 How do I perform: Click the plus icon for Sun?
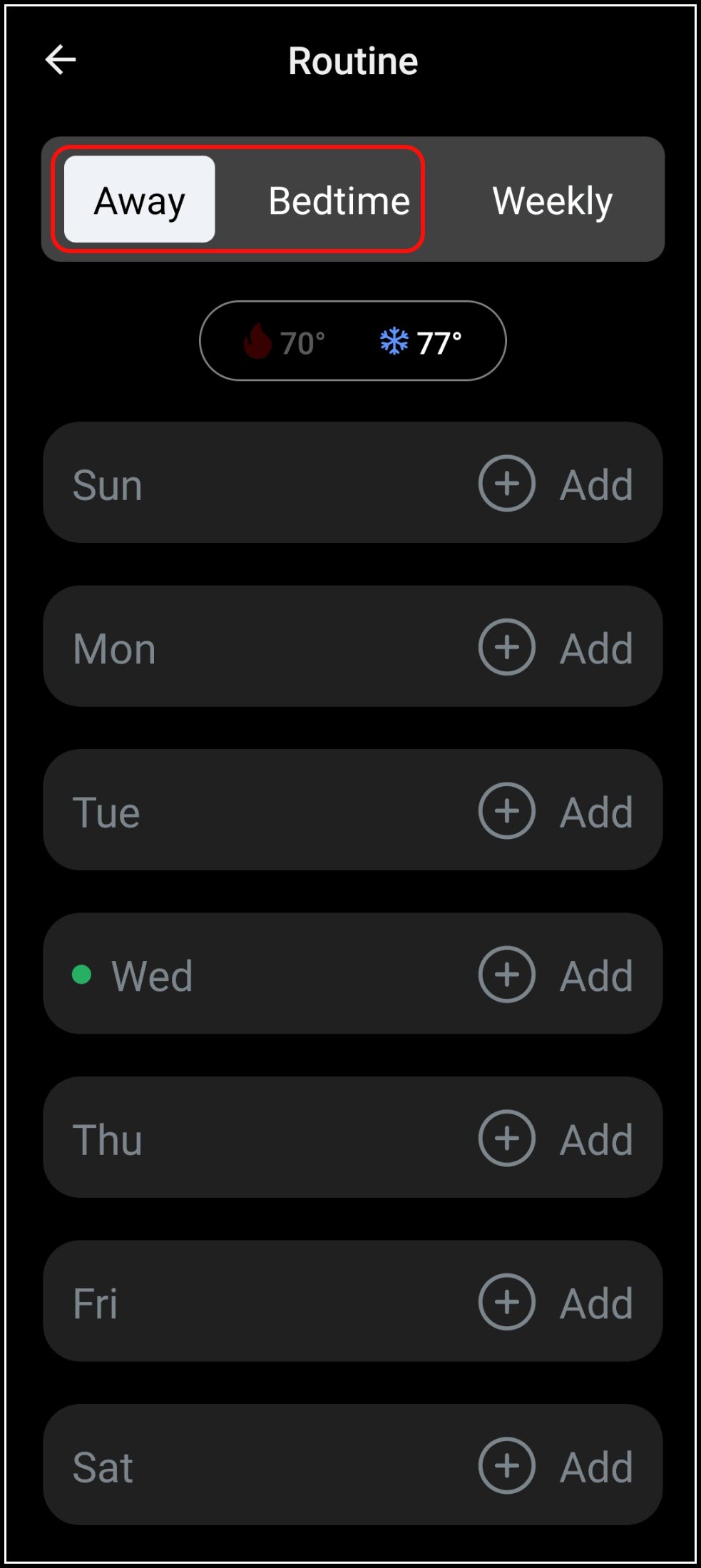coord(507,484)
